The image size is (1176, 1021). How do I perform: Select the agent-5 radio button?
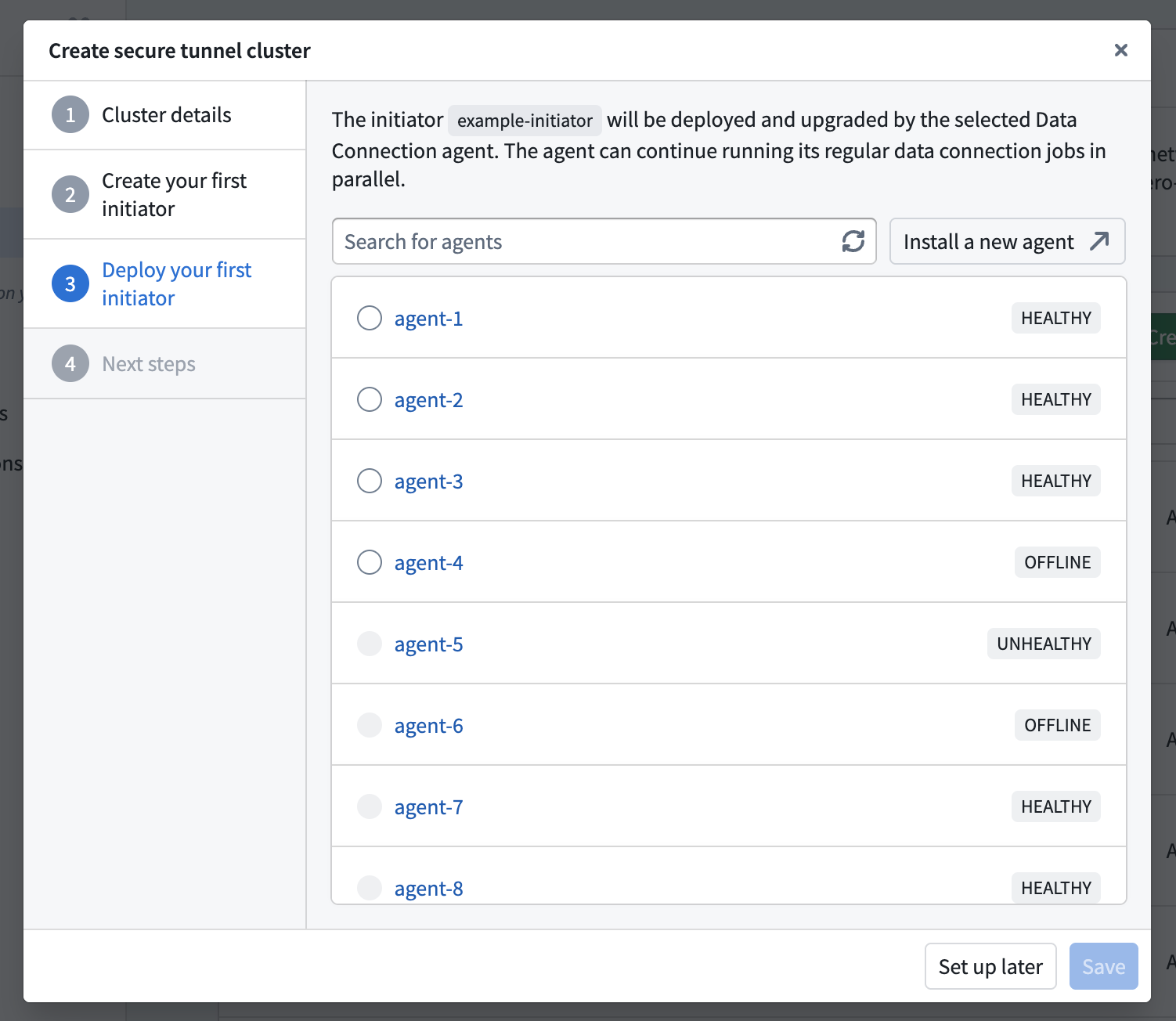370,644
